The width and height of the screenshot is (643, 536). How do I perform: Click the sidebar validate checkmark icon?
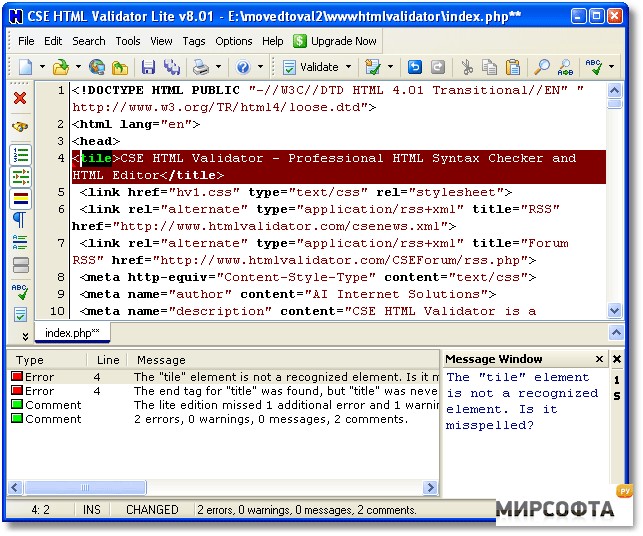pos(20,315)
